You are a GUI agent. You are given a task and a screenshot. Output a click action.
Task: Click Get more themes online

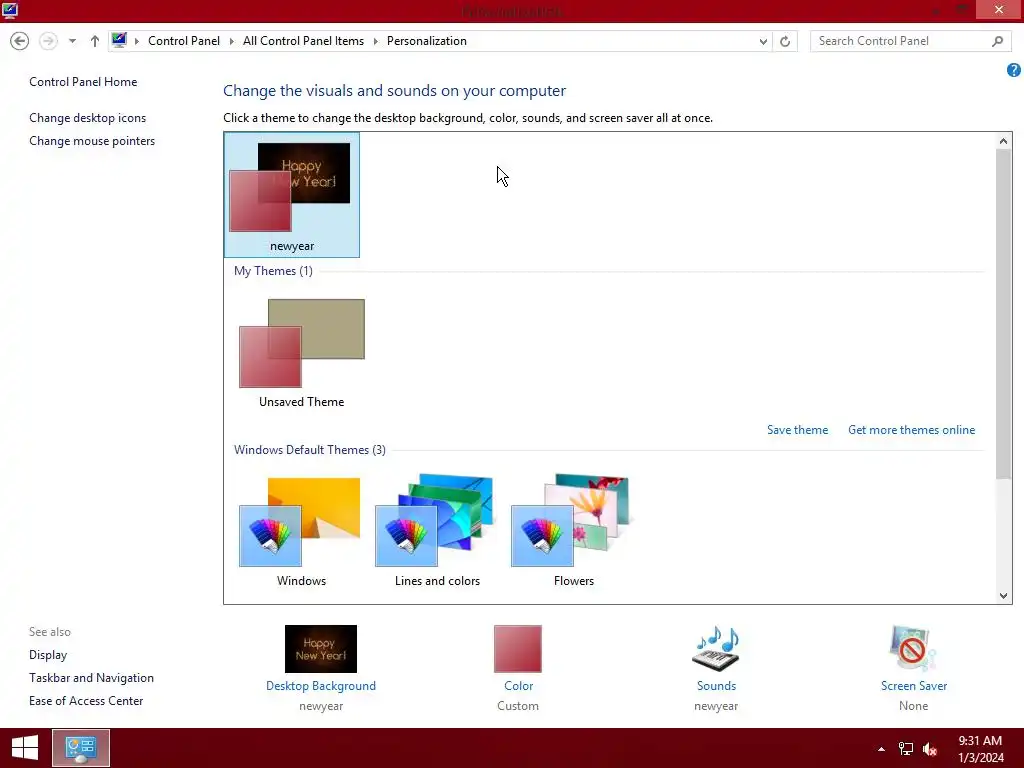click(911, 430)
